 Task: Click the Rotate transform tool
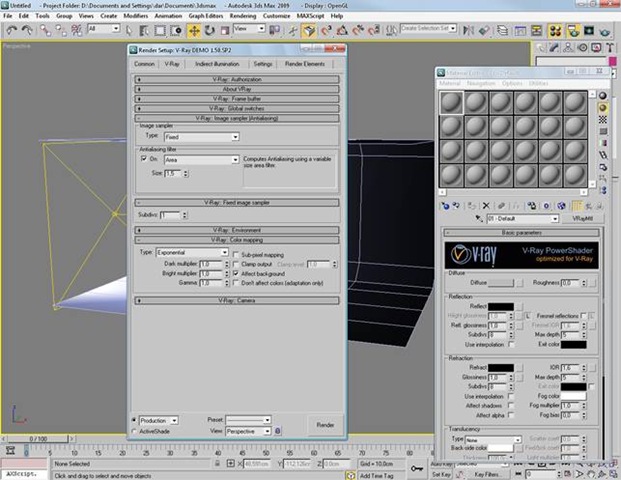click(x=209, y=30)
